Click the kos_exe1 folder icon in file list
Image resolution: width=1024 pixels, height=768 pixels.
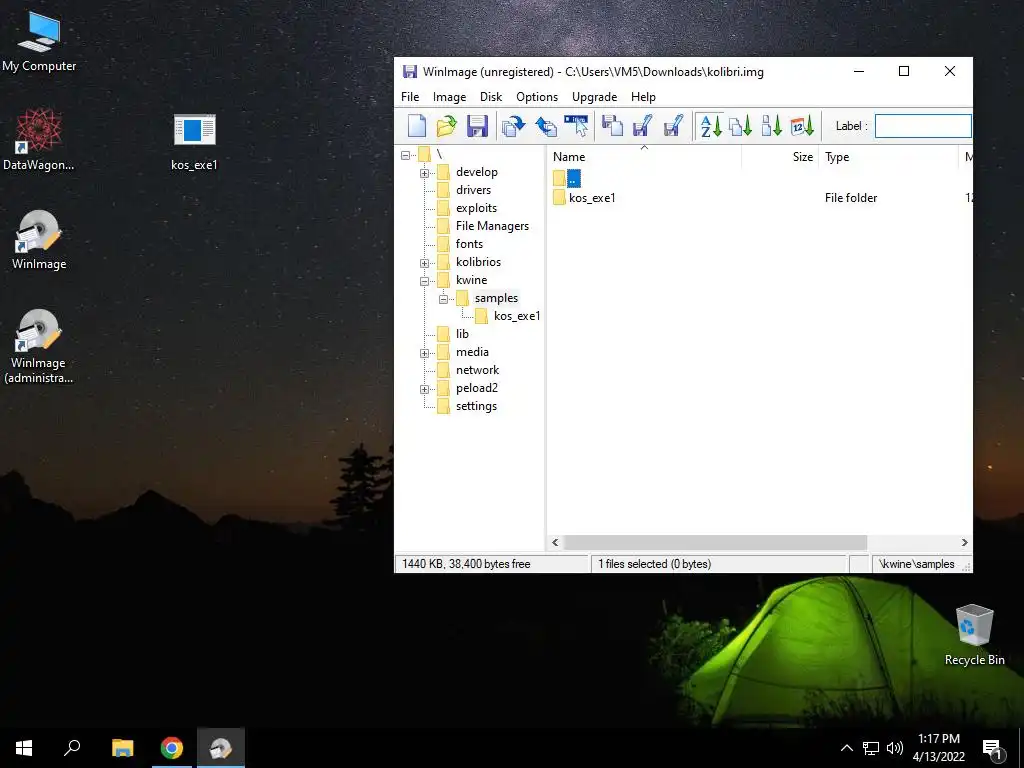point(559,198)
